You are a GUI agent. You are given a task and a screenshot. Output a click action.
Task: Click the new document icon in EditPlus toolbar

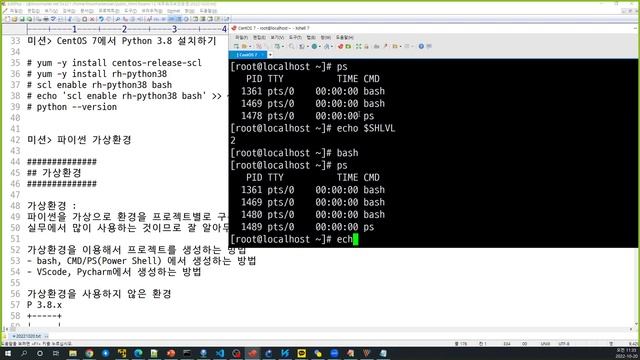(x=7, y=19)
